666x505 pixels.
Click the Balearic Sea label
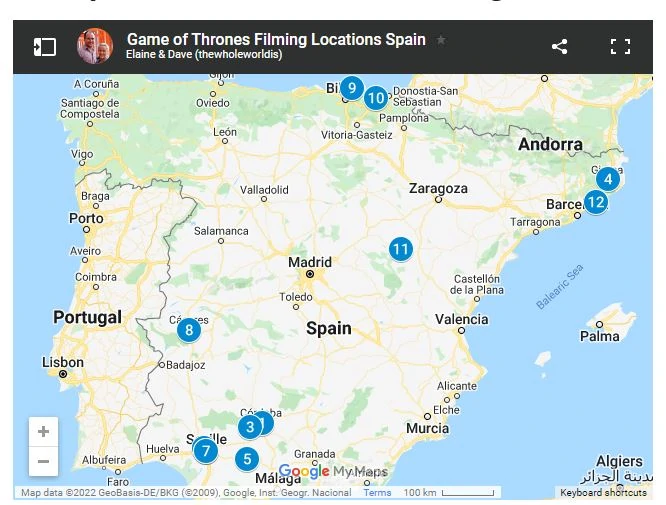tap(559, 286)
